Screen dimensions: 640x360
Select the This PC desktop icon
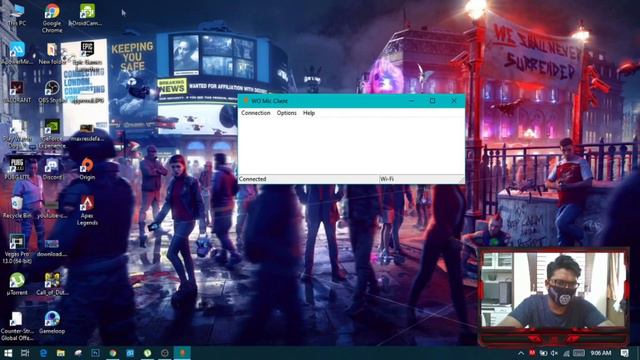point(17,15)
